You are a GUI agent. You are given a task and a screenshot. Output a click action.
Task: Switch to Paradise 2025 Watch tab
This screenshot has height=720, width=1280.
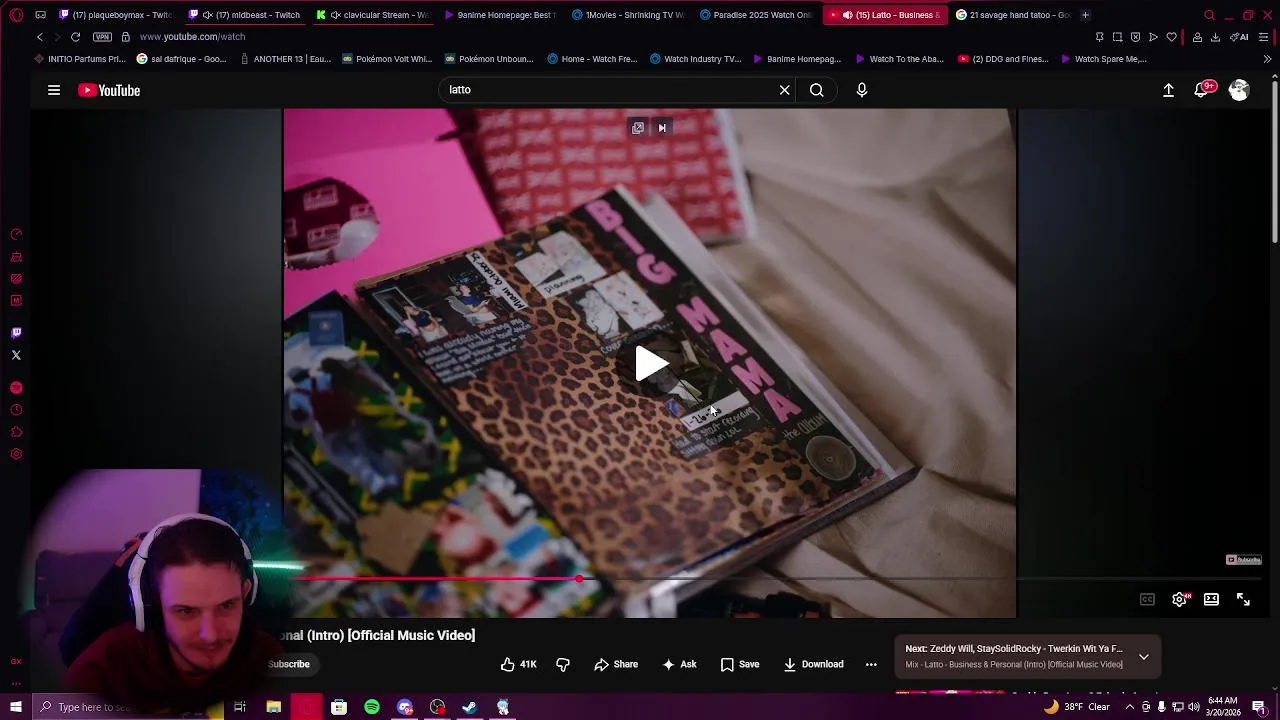pyautogui.click(x=756, y=15)
